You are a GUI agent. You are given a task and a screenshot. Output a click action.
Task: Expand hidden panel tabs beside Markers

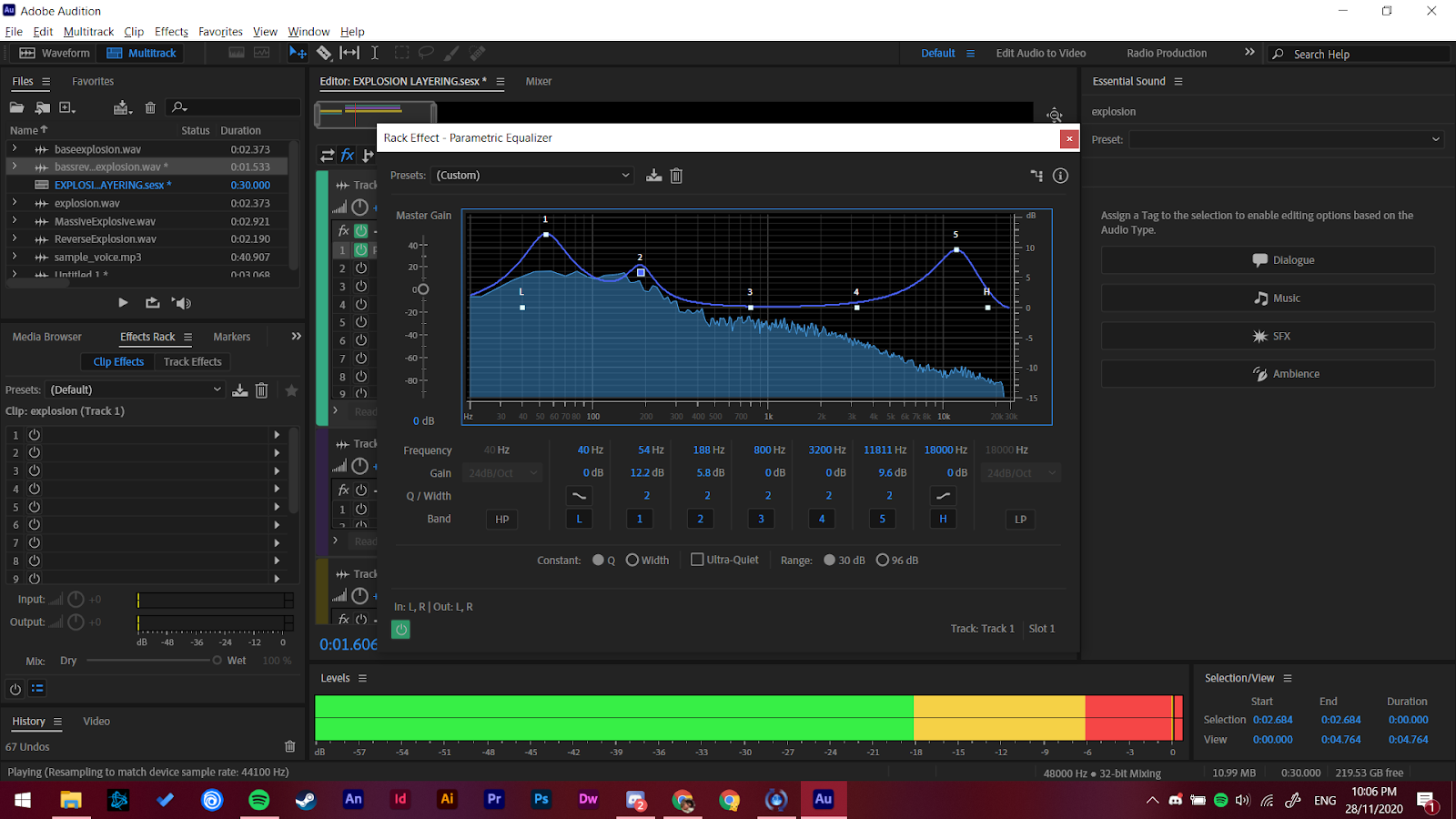point(296,337)
